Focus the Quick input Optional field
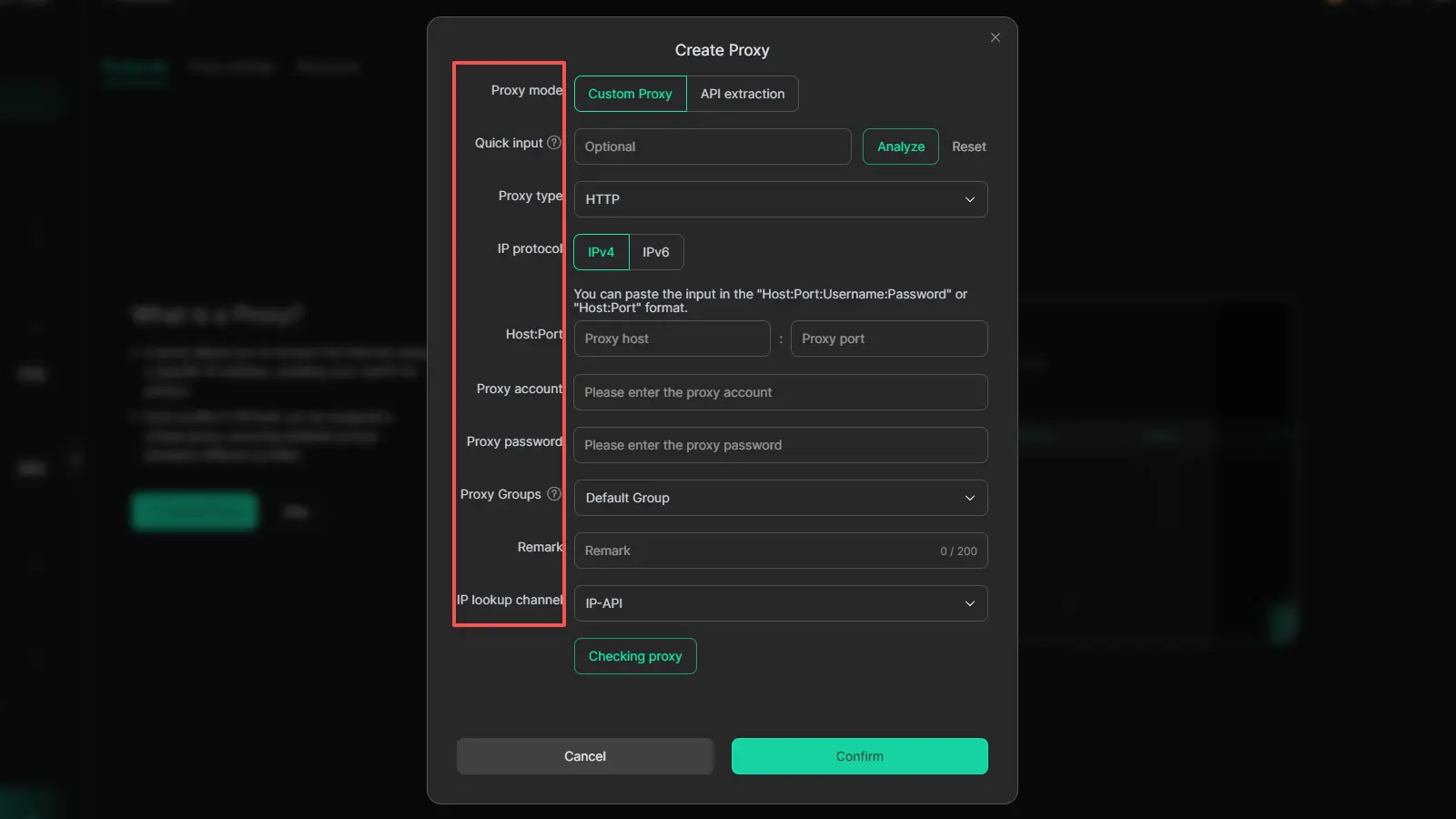Viewport: 1456px width, 819px height. pos(712,147)
